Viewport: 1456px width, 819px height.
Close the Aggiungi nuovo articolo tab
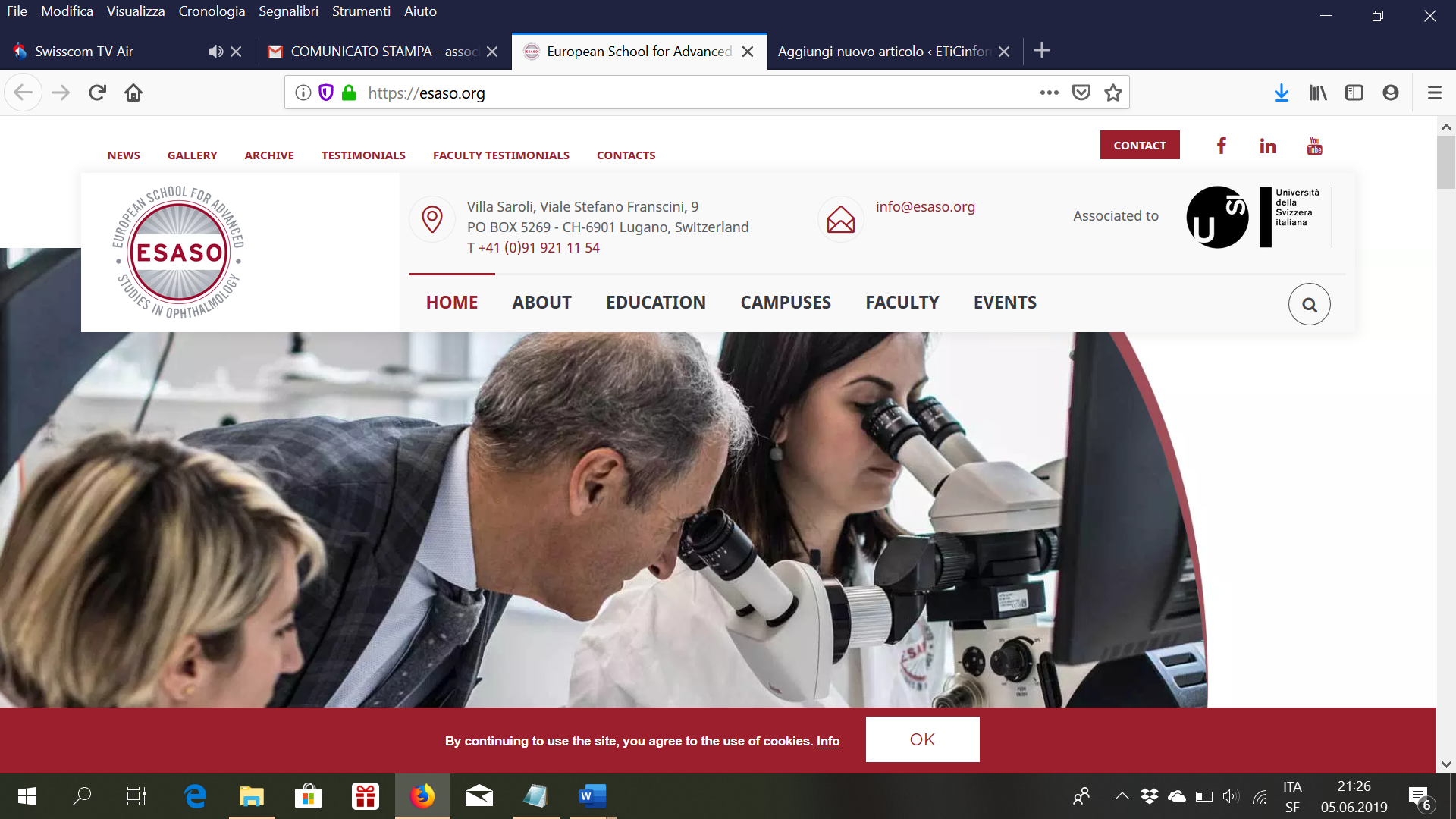pyautogui.click(x=1004, y=52)
